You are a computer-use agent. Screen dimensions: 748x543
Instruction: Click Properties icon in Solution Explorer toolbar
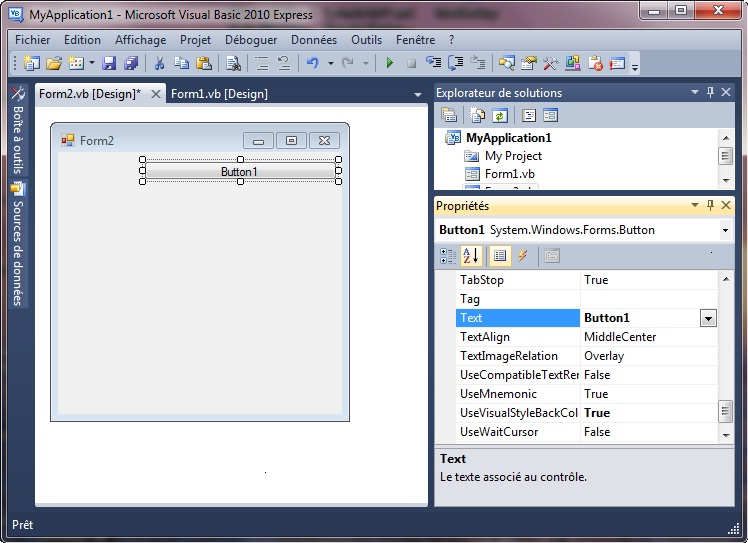pos(449,115)
